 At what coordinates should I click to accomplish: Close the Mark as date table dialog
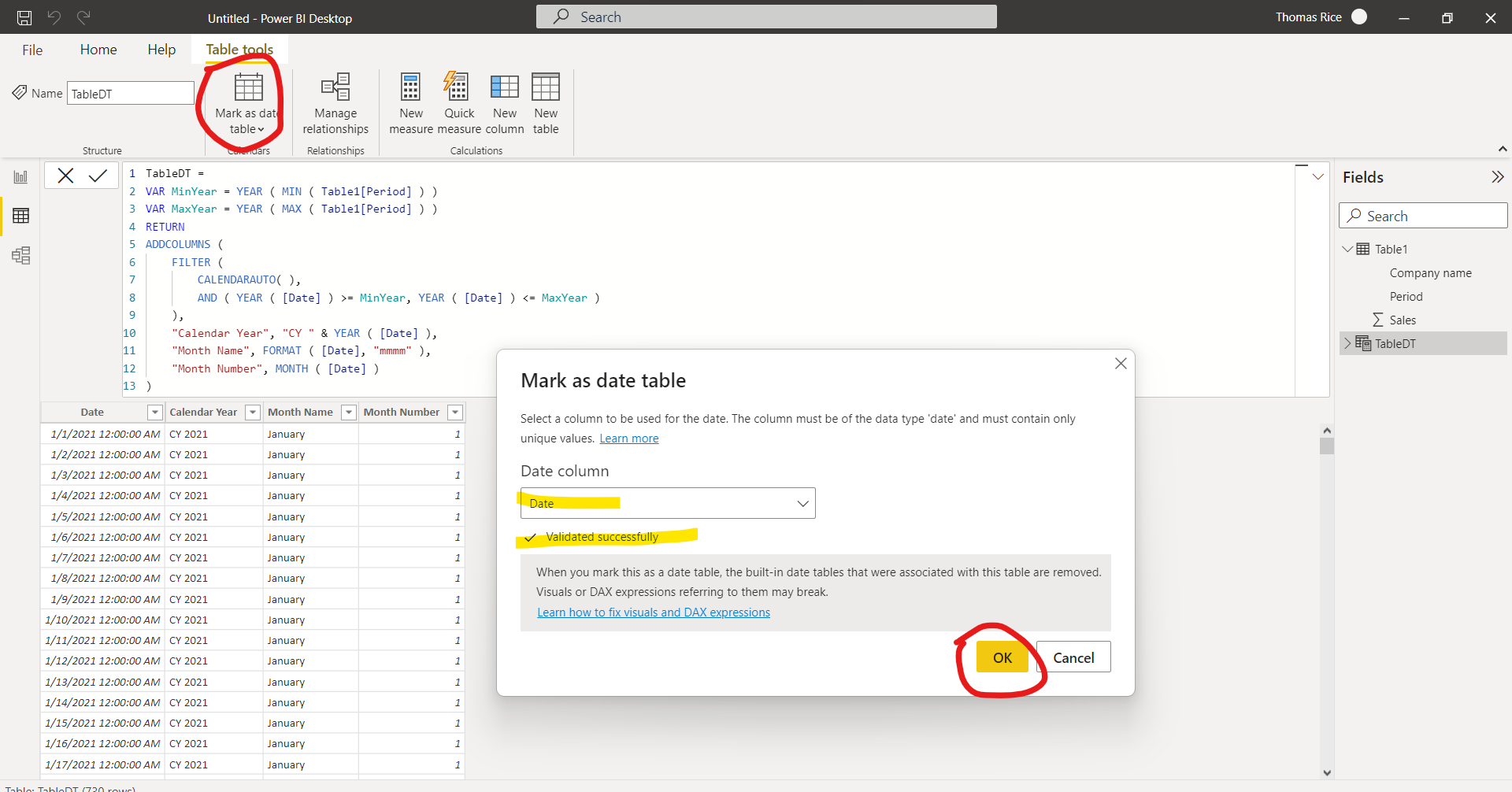coord(1121,364)
